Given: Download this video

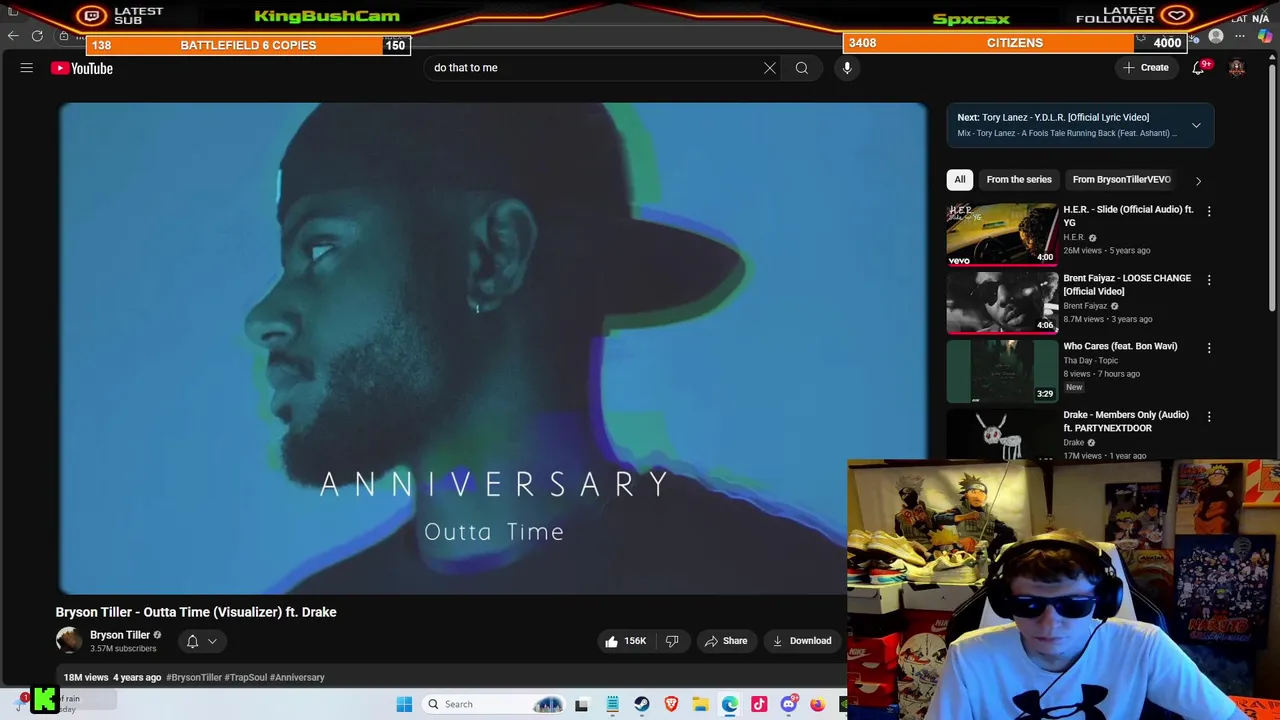Looking at the screenshot, I should click(x=802, y=641).
